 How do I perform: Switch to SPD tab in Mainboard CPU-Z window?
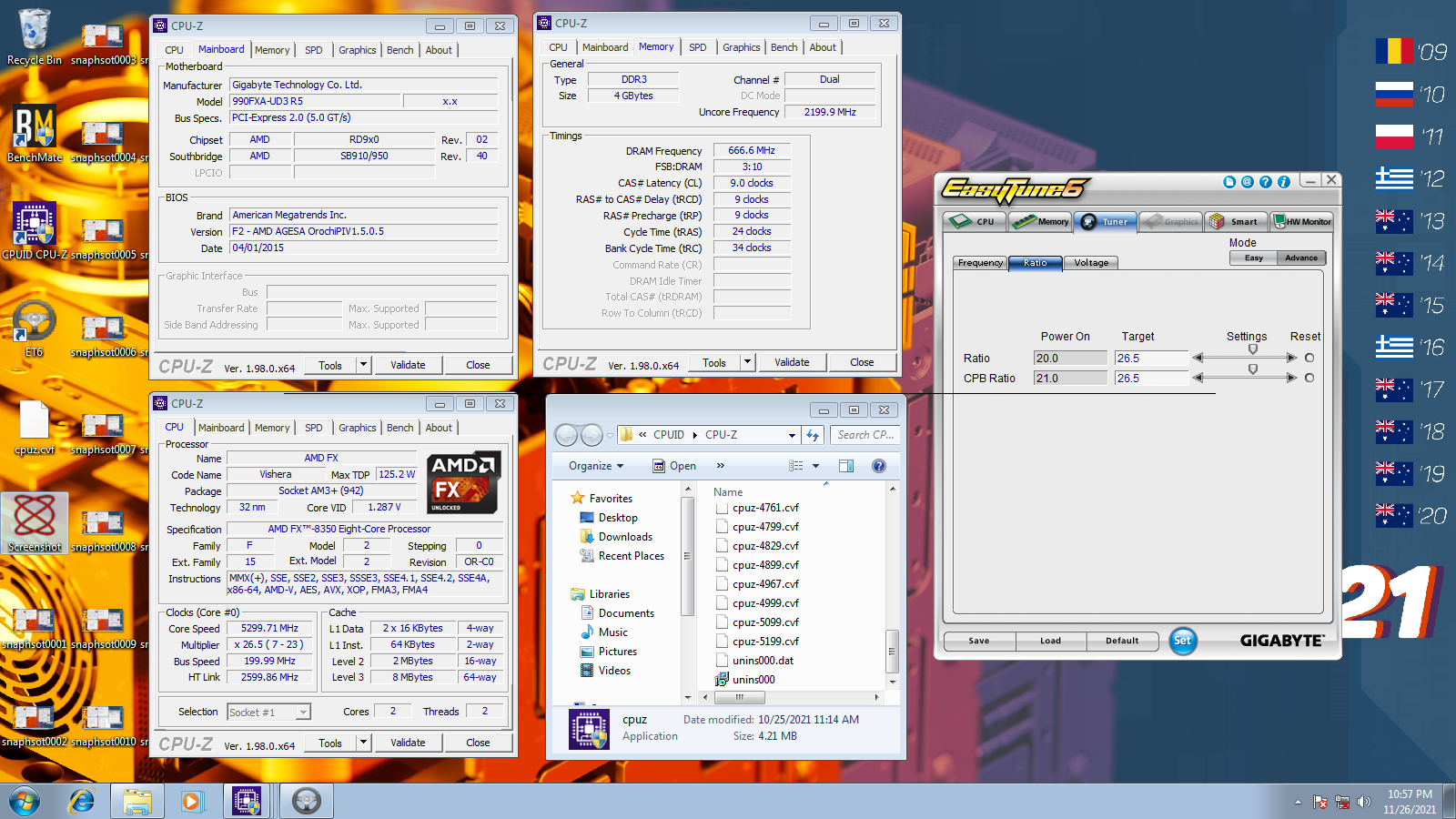314,50
